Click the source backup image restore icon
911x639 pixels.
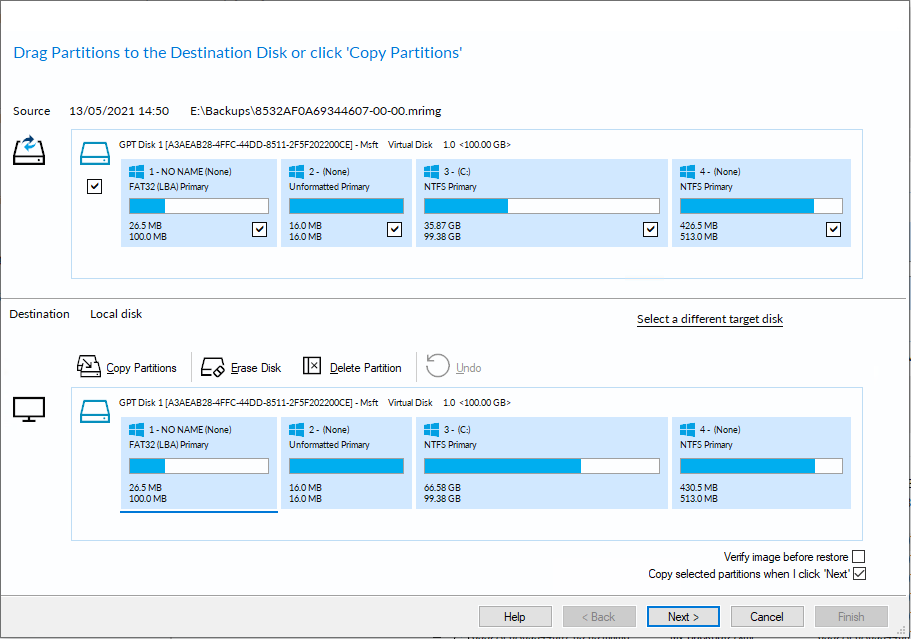coord(29,150)
